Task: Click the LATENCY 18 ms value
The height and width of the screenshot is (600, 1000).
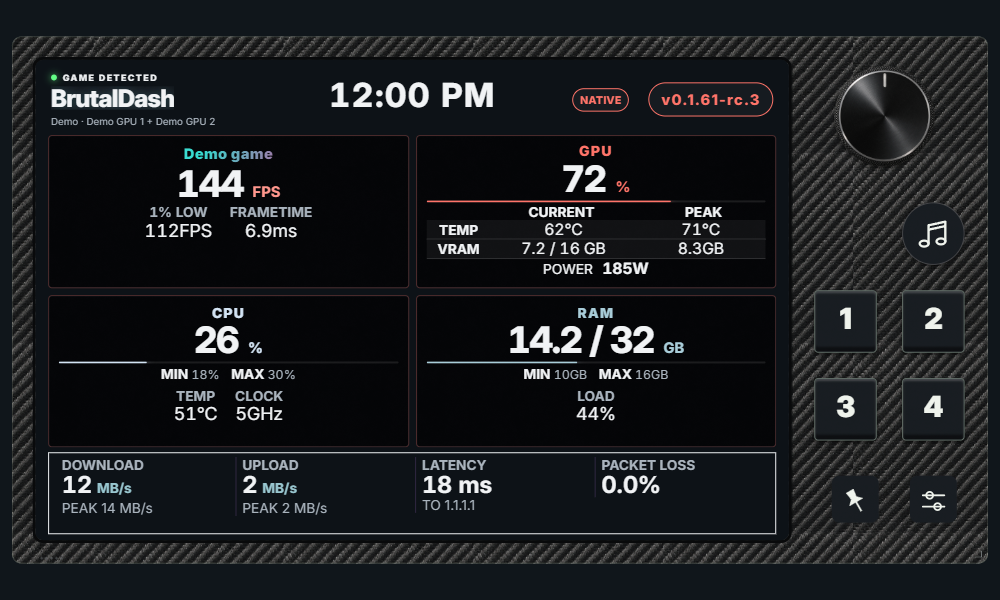Action: pyautogui.click(x=457, y=485)
